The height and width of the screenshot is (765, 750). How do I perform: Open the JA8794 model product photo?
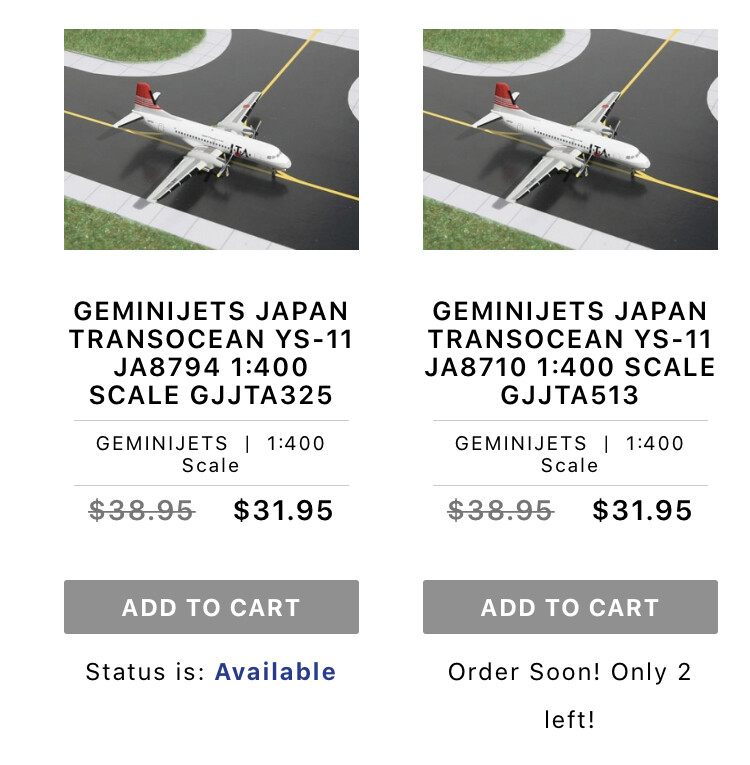click(211, 139)
